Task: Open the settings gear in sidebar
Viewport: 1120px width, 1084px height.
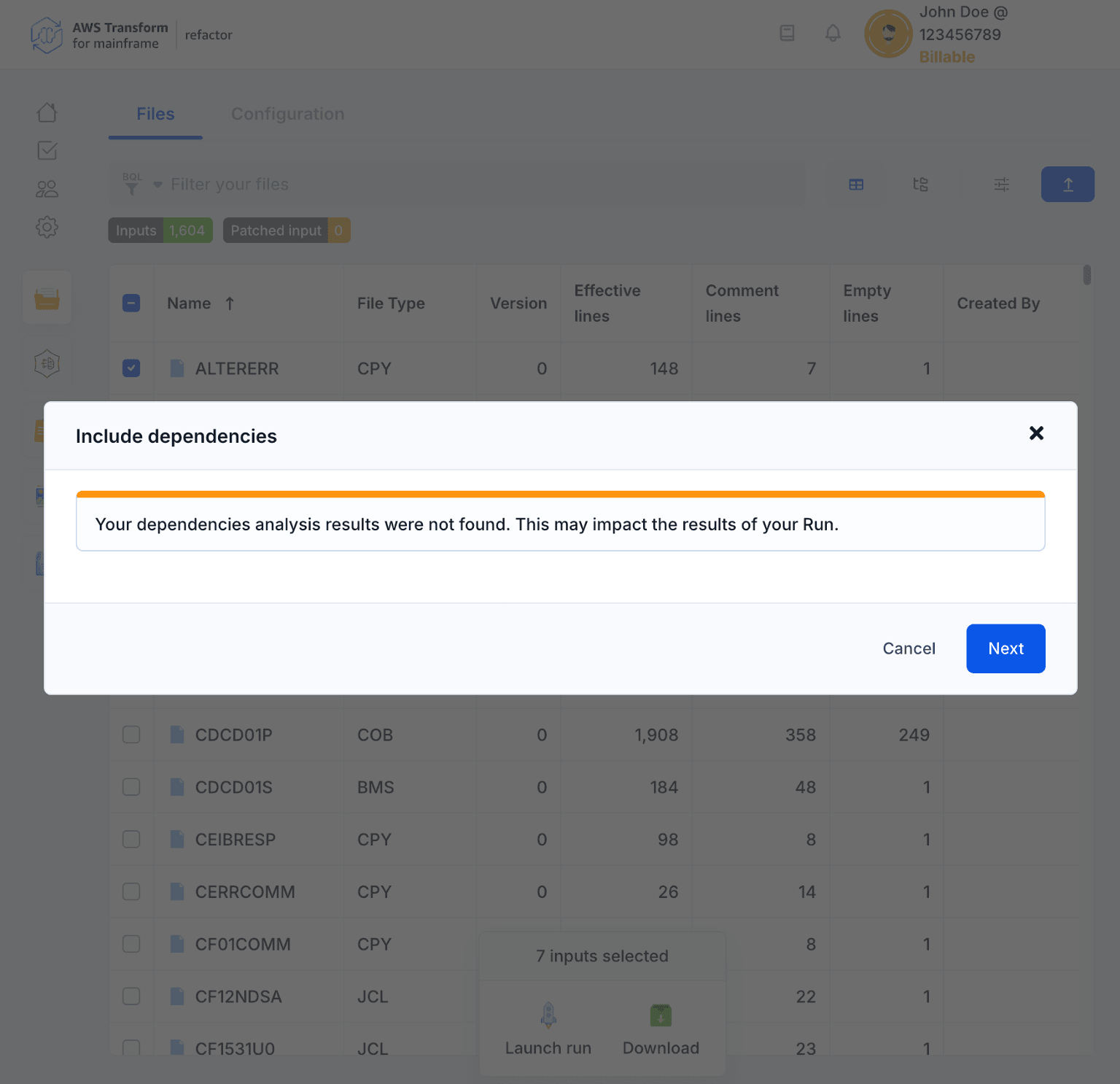Action: click(x=47, y=227)
